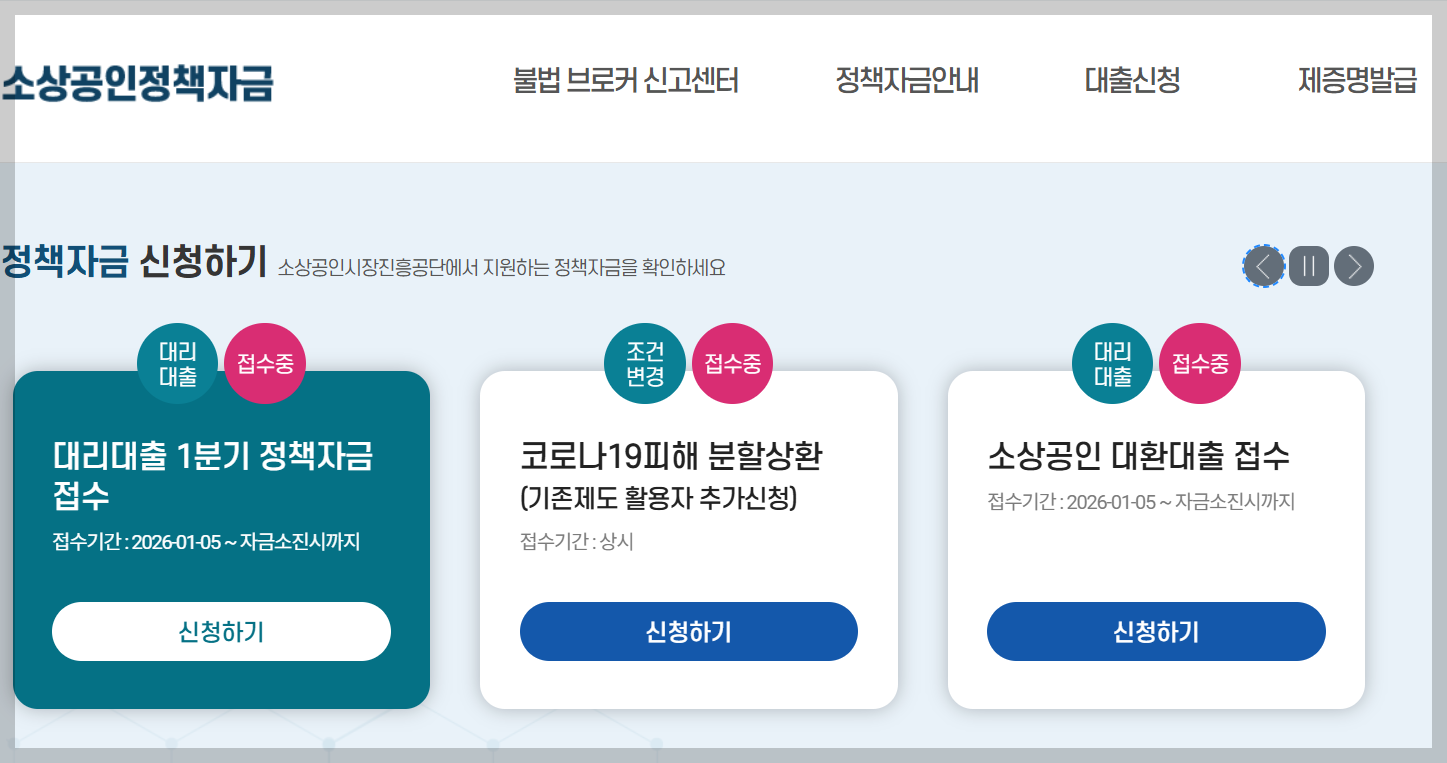This screenshot has width=1447, height=763.
Task: Click the 조건변경 badge on the middle card
Action: pos(645,362)
